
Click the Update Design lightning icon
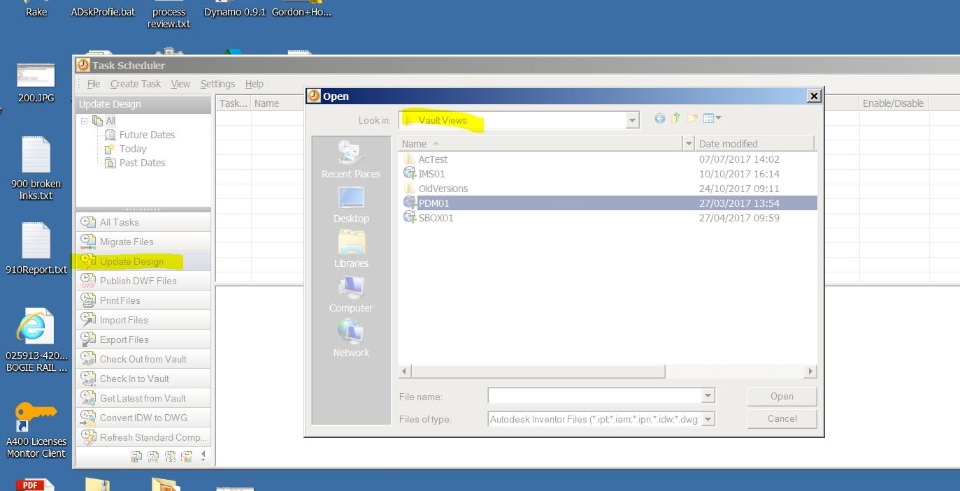coord(88,261)
